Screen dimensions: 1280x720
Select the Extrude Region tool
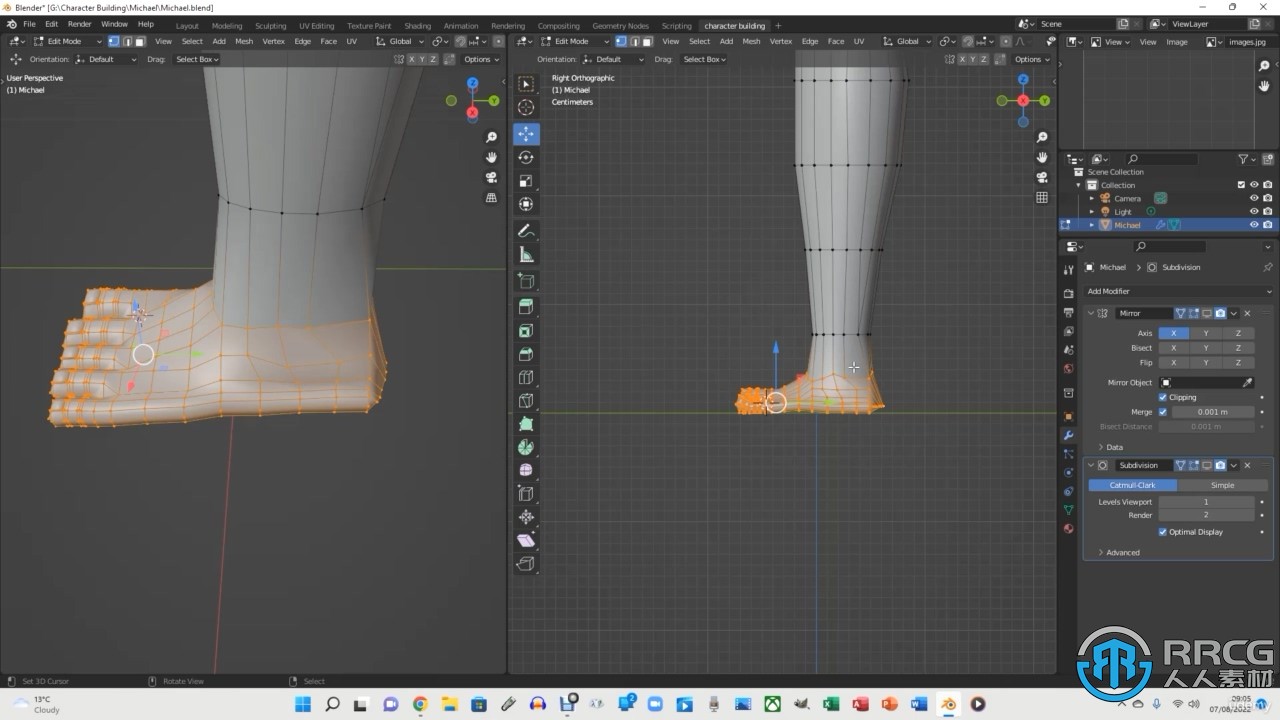point(526,307)
